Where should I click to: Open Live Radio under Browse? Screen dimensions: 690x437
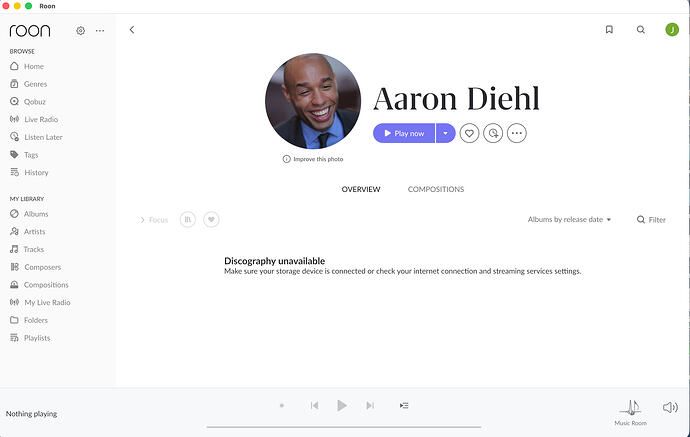pos(34,119)
